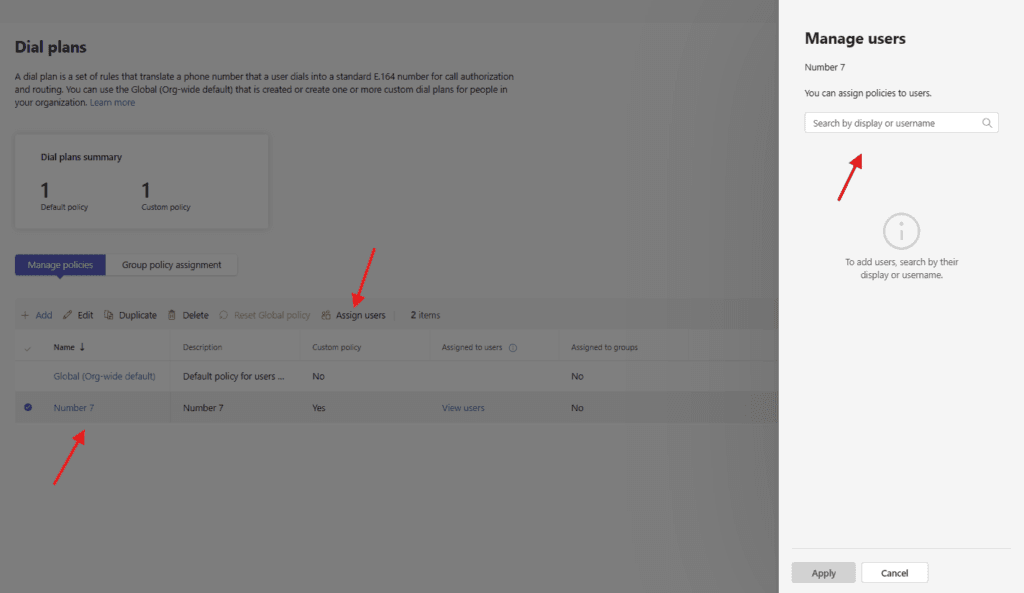Click the Delete trash icon

pyautogui.click(x=172, y=315)
